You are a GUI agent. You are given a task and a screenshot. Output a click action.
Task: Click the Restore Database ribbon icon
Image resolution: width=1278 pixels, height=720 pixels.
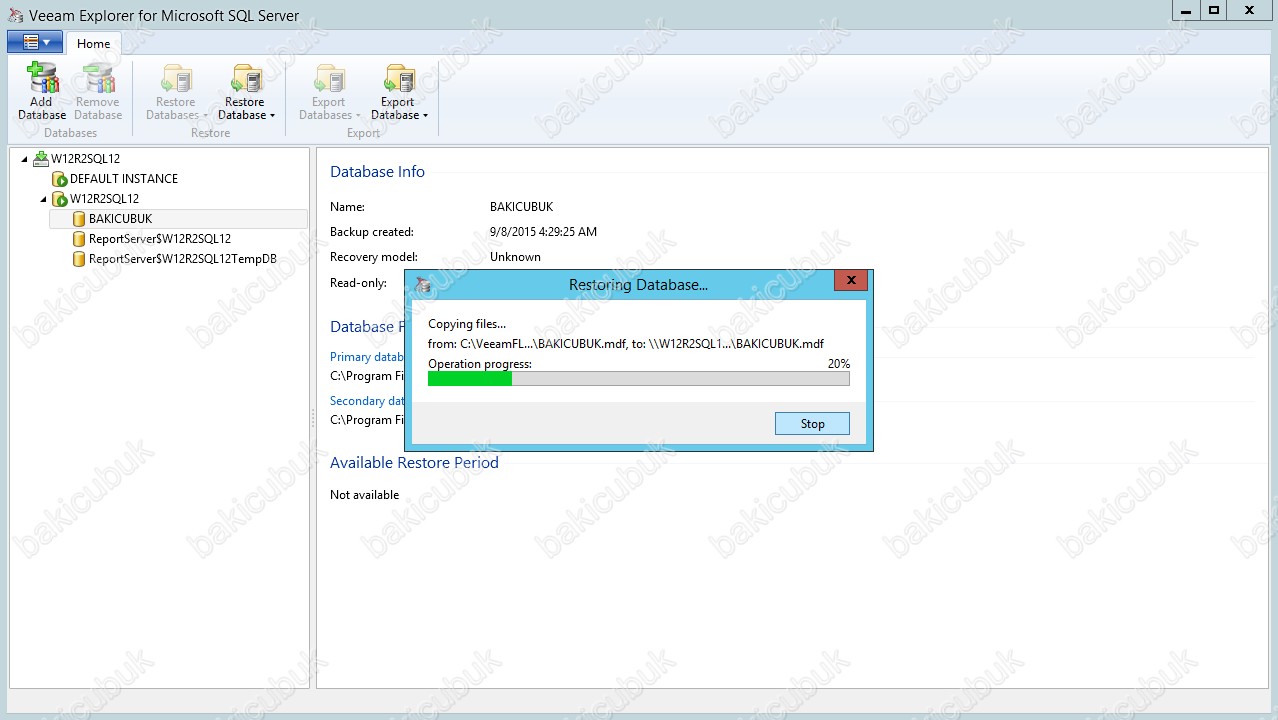tap(245, 78)
